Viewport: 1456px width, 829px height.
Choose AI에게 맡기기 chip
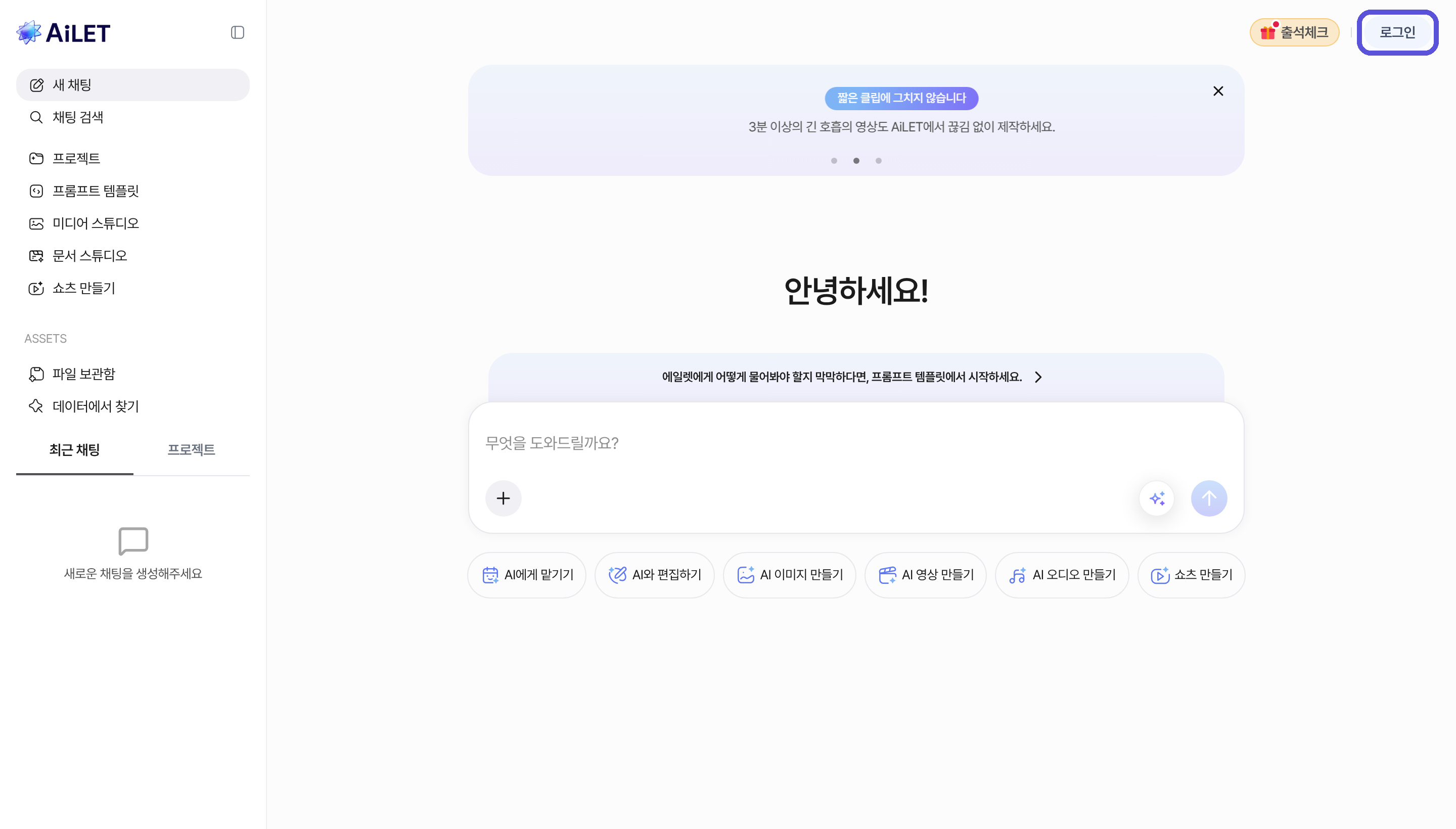(x=527, y=575)
